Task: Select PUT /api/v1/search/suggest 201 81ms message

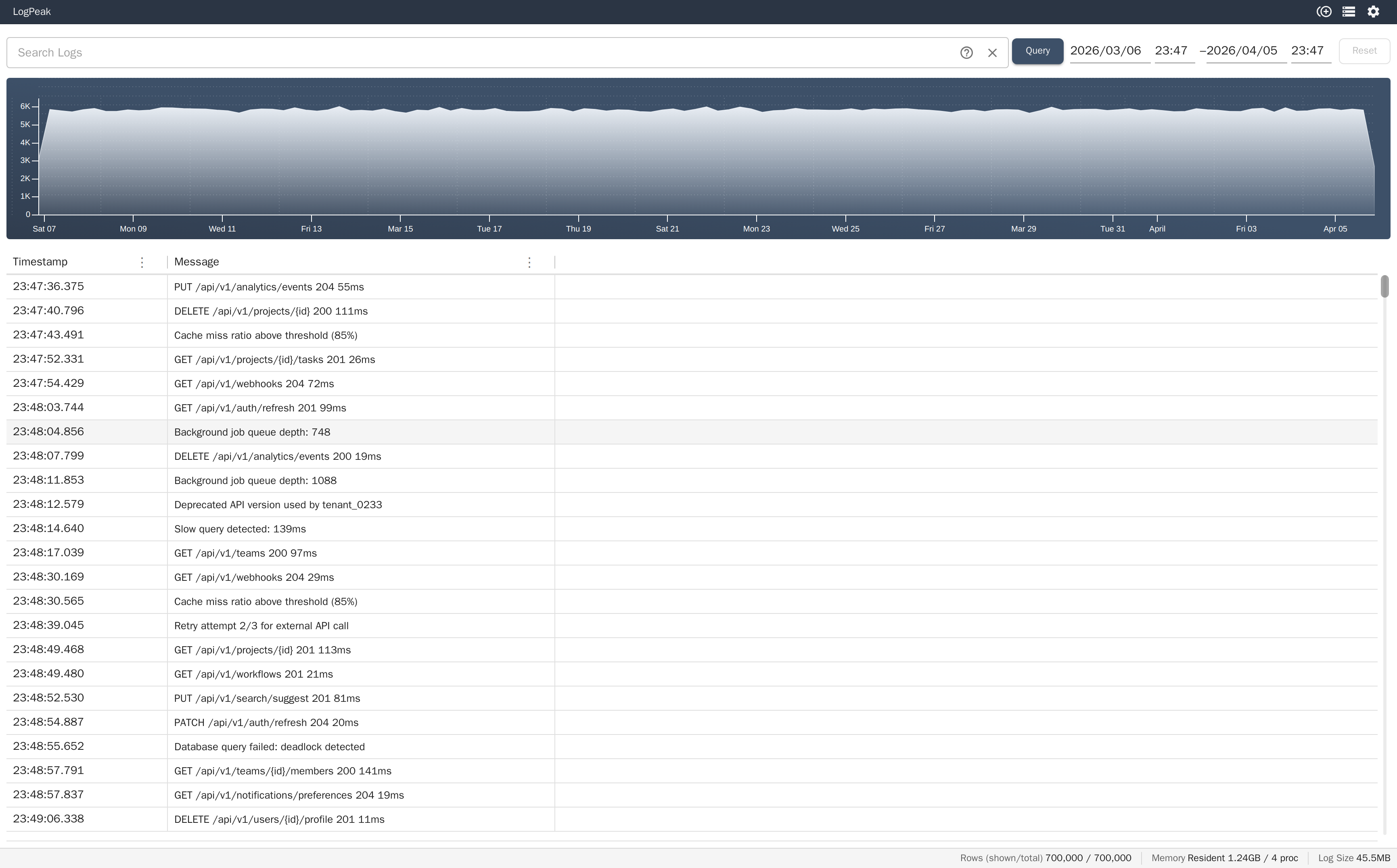Action: click(x=267, y=698)
